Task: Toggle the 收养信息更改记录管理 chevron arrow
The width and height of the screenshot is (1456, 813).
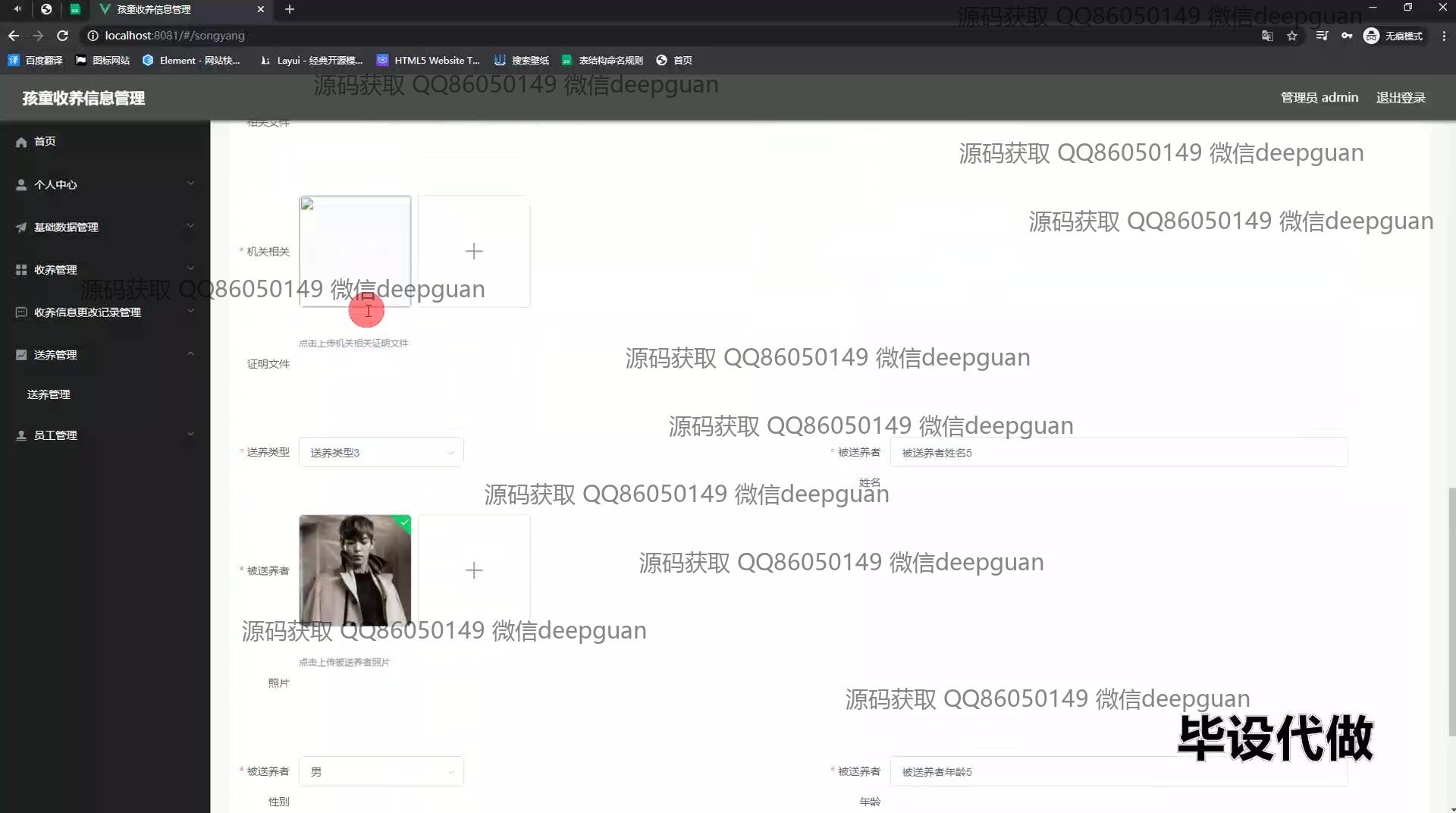Action: coord(191,310)
